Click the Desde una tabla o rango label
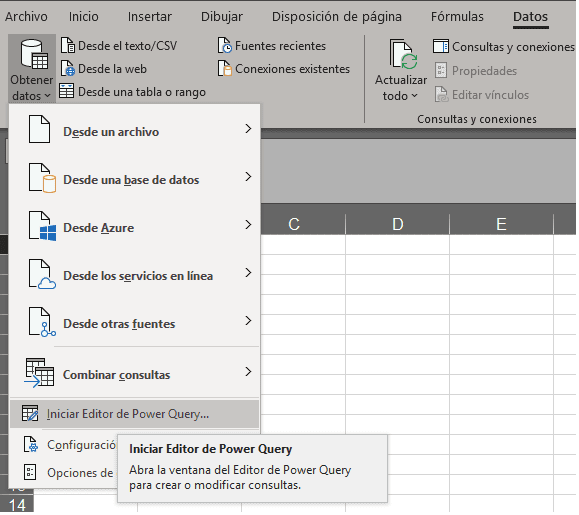Image resolution: width=579 pixels, height=515 pixels. (142, 92)
